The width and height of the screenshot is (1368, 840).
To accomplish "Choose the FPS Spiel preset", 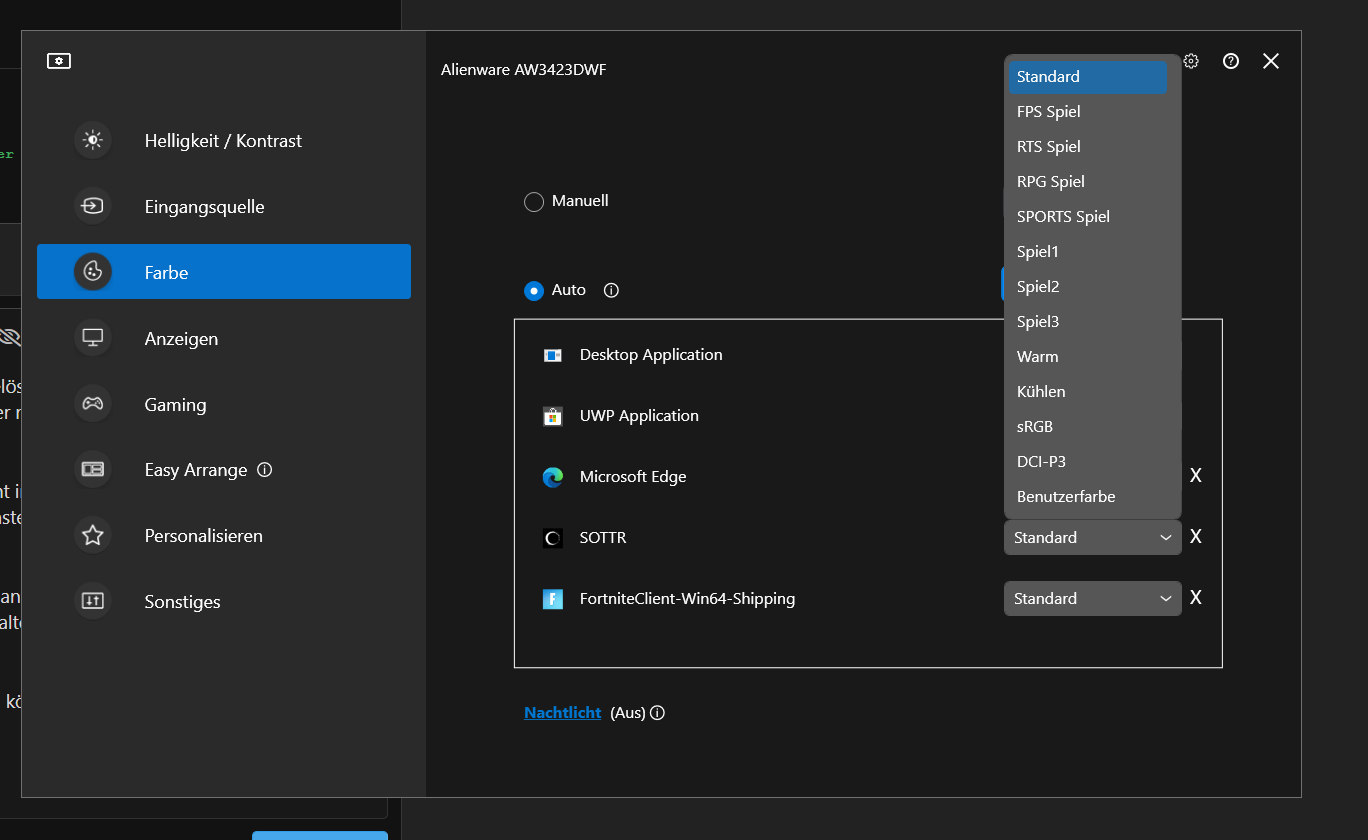I will point(1088,112).
